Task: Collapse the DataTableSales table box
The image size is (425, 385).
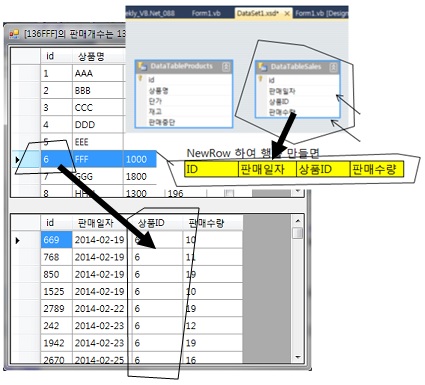Action: tap(333, 67)
